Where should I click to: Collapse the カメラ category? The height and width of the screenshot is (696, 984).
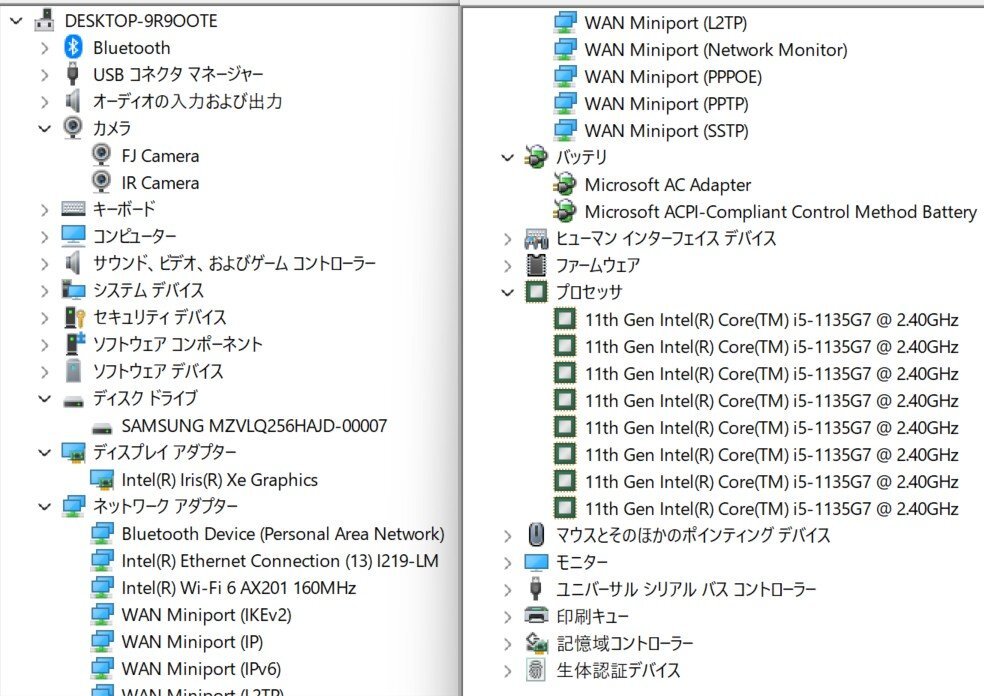(45, 129)
